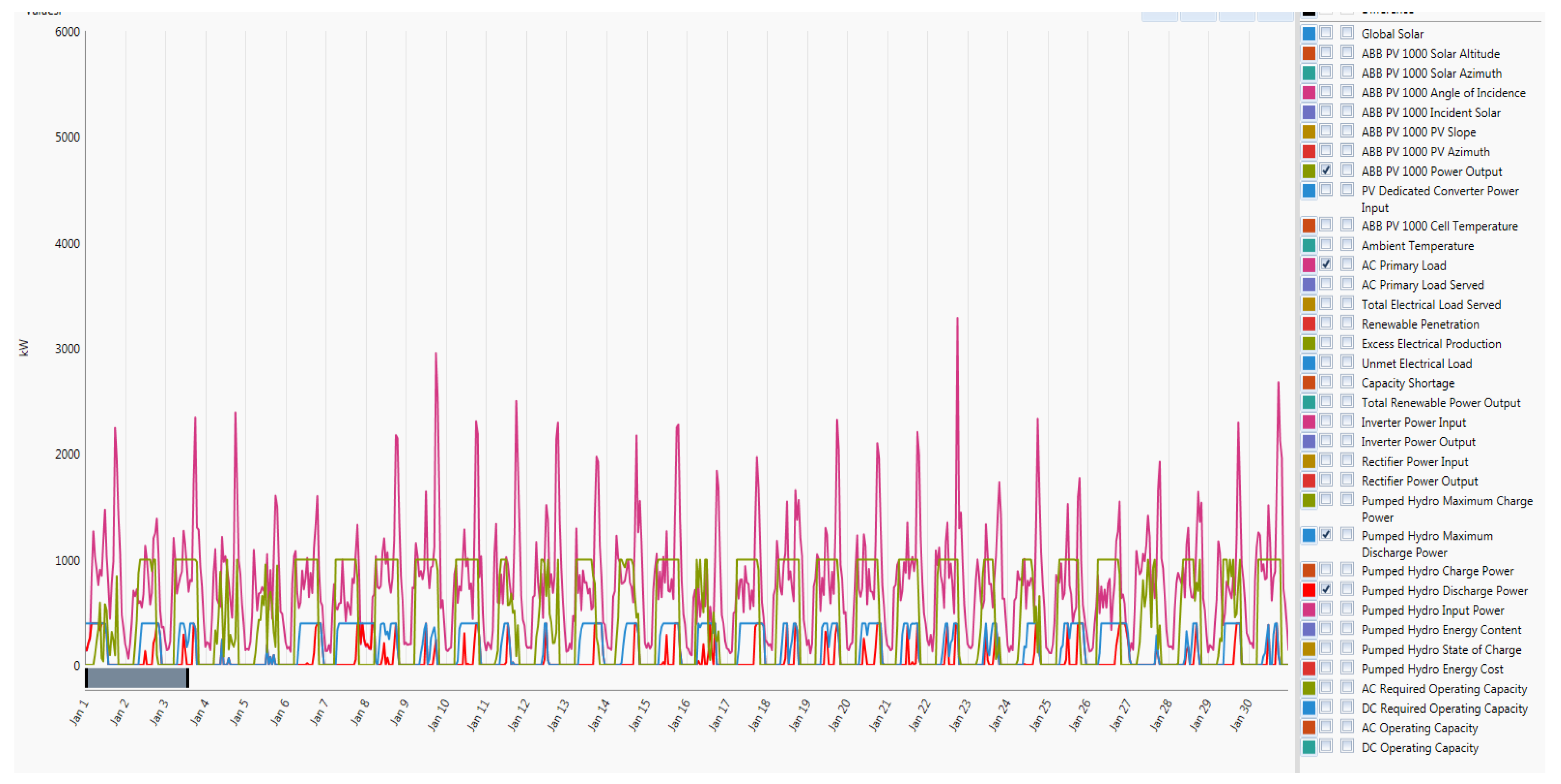The width and height of the screenshot is (1561, 784).
Task: Select the Renewable Penetration color swatch
Action: click(1309, 324)
